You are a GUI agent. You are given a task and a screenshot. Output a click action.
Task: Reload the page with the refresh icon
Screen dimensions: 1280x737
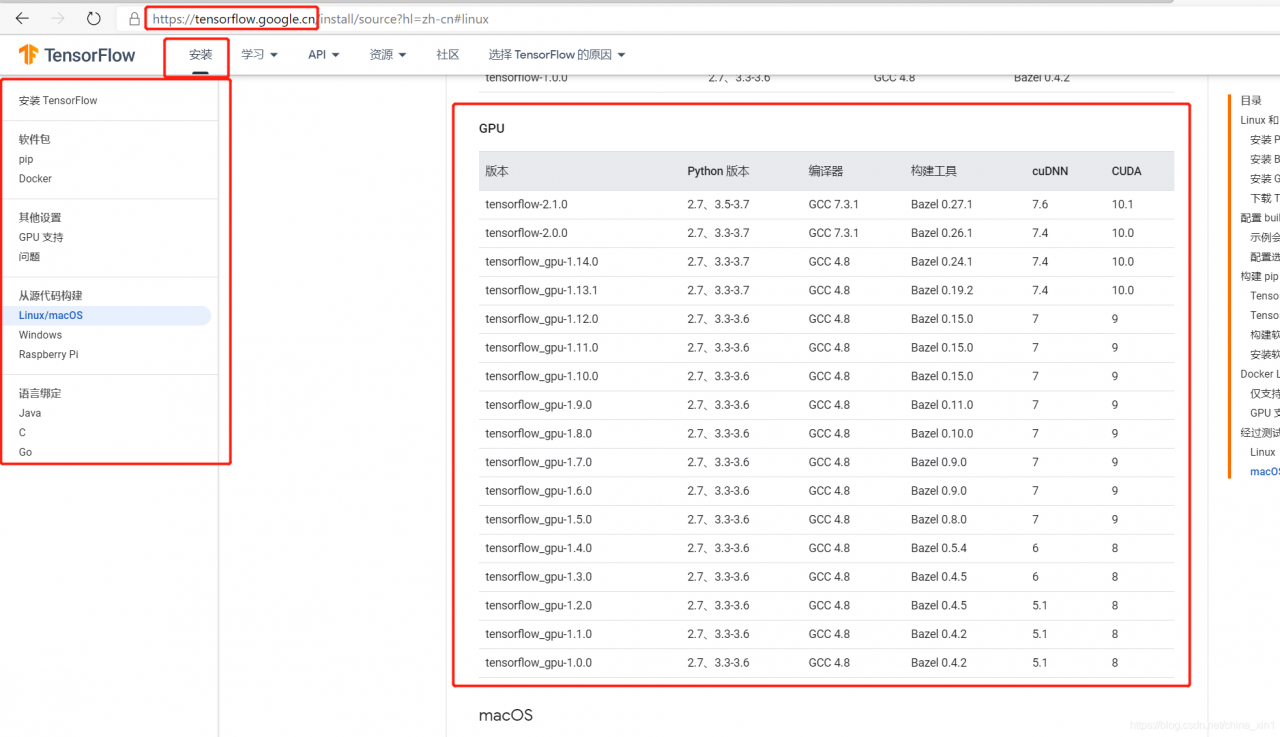click(94, 18)
